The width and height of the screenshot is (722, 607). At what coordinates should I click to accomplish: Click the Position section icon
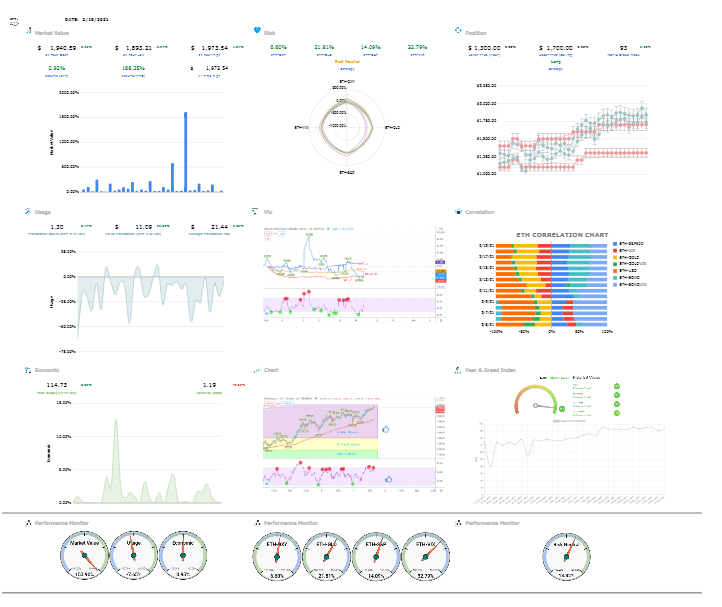458,30
